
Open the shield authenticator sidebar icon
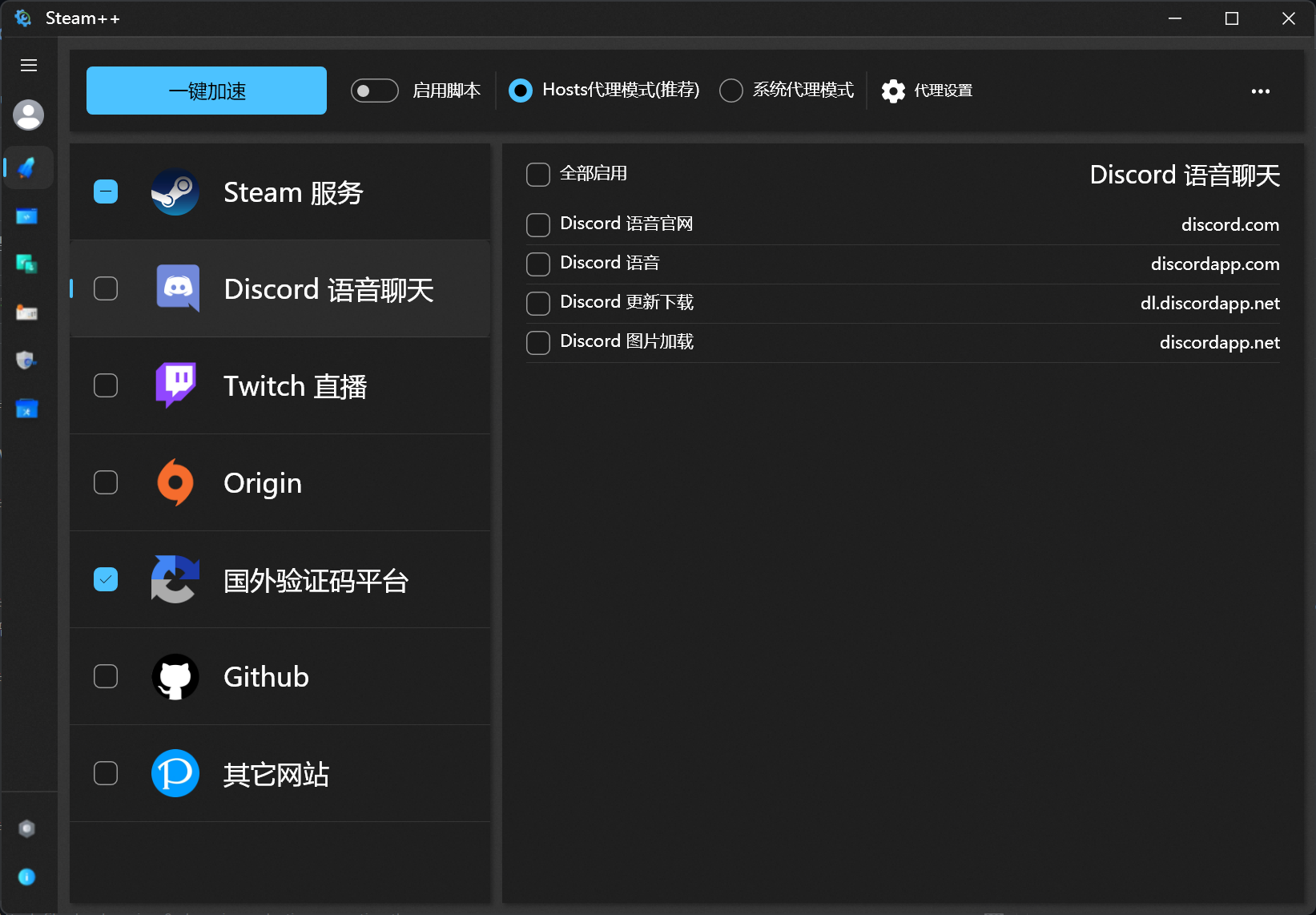27,361
